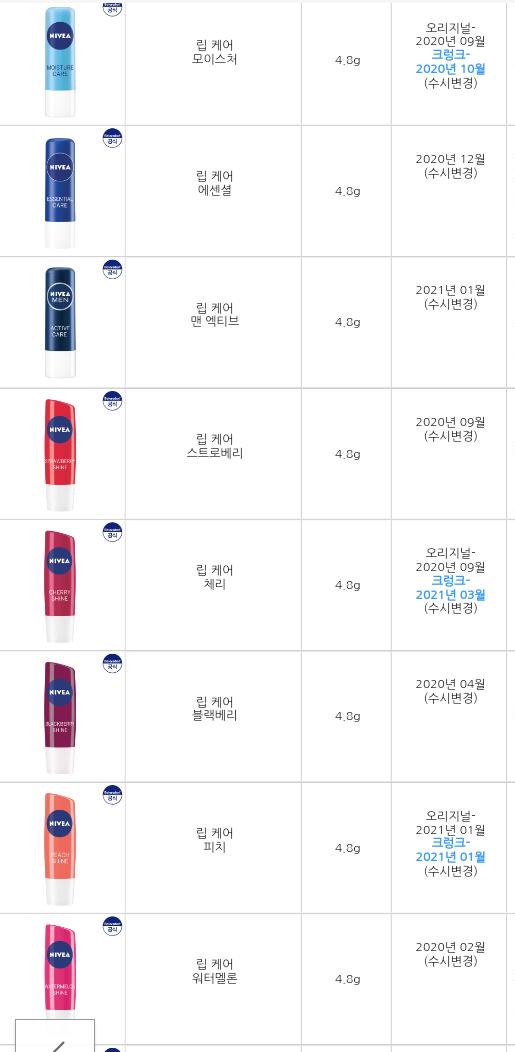Click the Strawberry Shine lip balm image
This screenshot has height=1052, width=515.
pyautogui.click(x=60, y=455)
